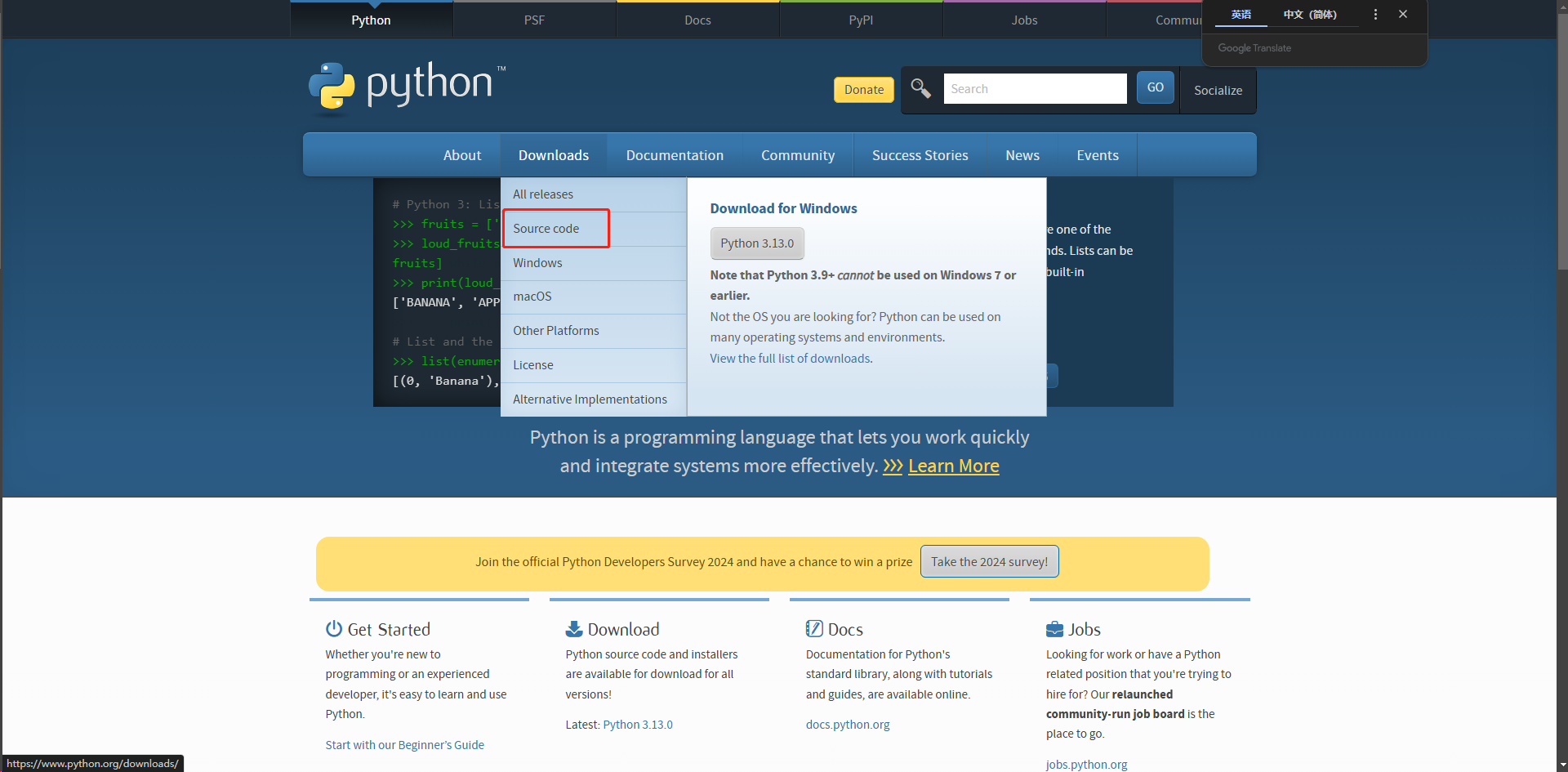Click the Download for Windows heading

pyautogui.click(x=783, y=208)
